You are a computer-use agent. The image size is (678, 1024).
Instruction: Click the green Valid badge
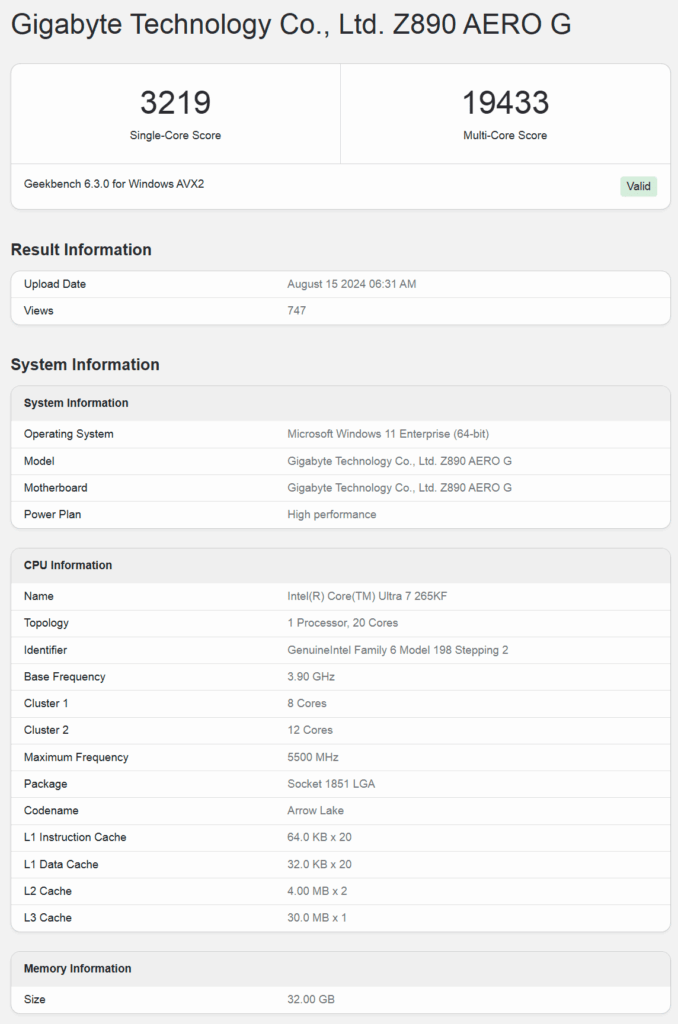(x=638, y=186)
